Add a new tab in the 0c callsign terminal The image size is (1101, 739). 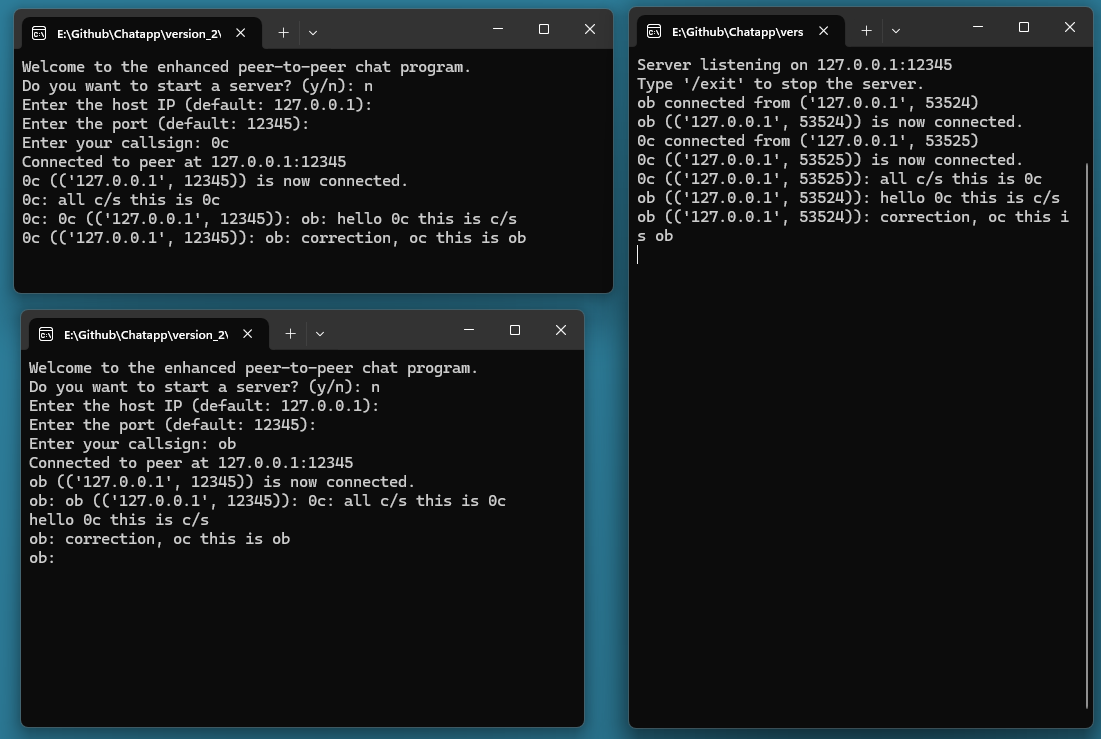[283, 33]
